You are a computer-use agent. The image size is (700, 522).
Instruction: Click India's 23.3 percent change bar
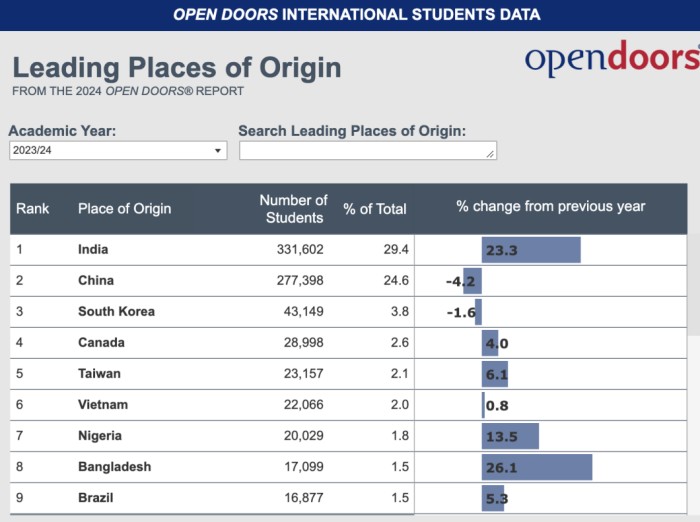coord(530,250)
